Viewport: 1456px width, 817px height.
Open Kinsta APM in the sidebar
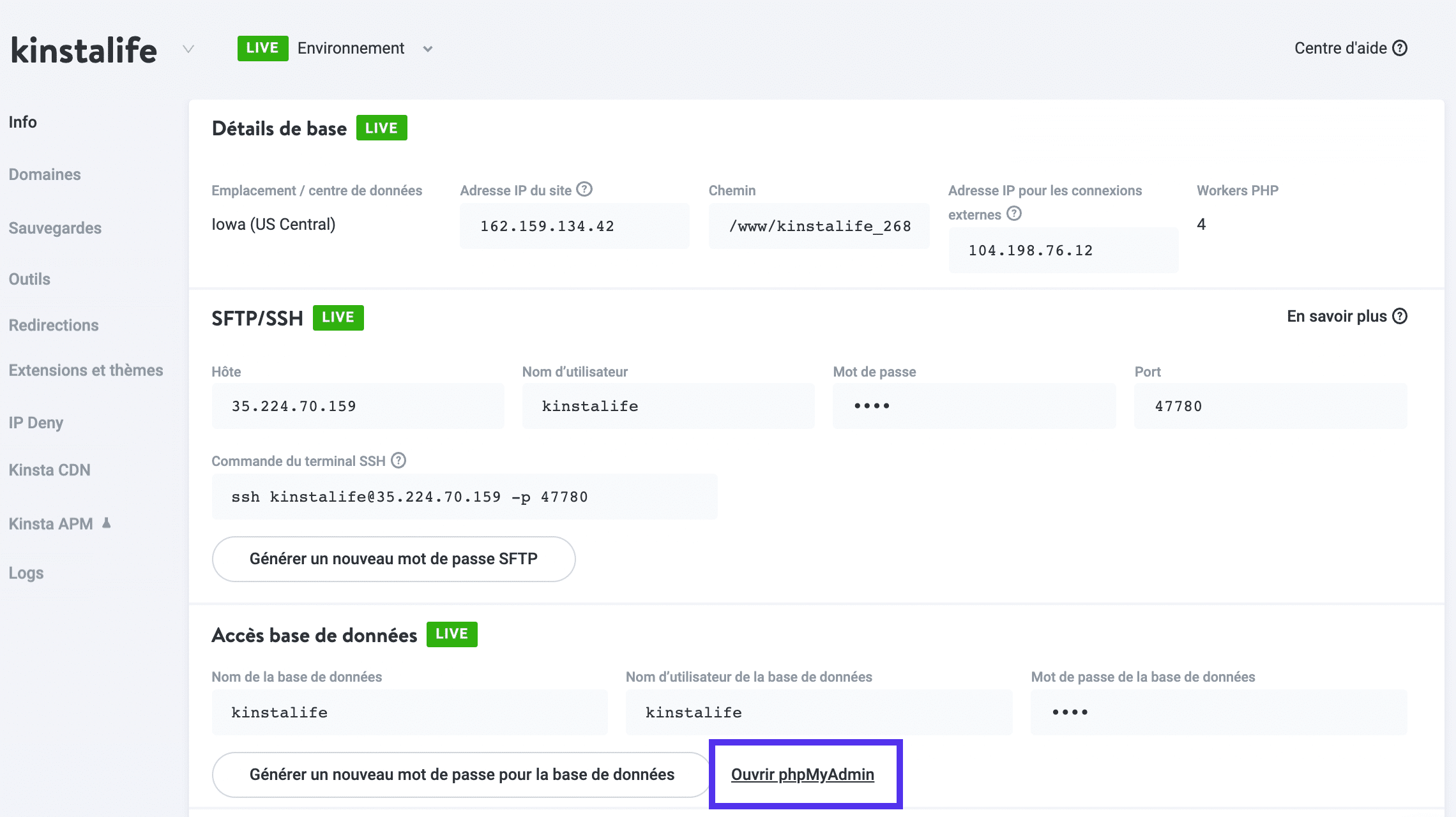coord(50,523)
